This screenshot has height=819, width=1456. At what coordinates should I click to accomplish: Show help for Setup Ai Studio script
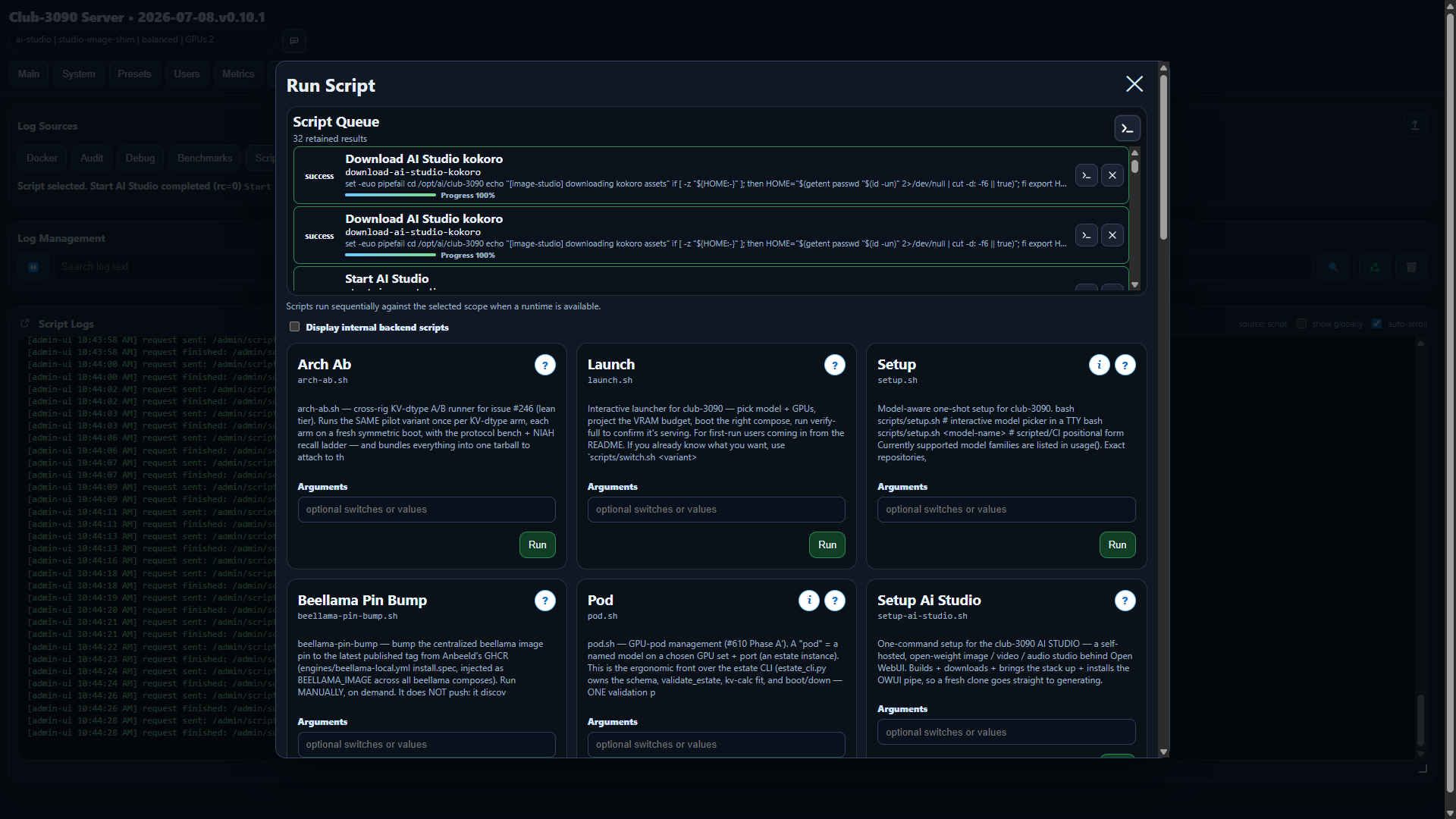[x=1125, y=601]
